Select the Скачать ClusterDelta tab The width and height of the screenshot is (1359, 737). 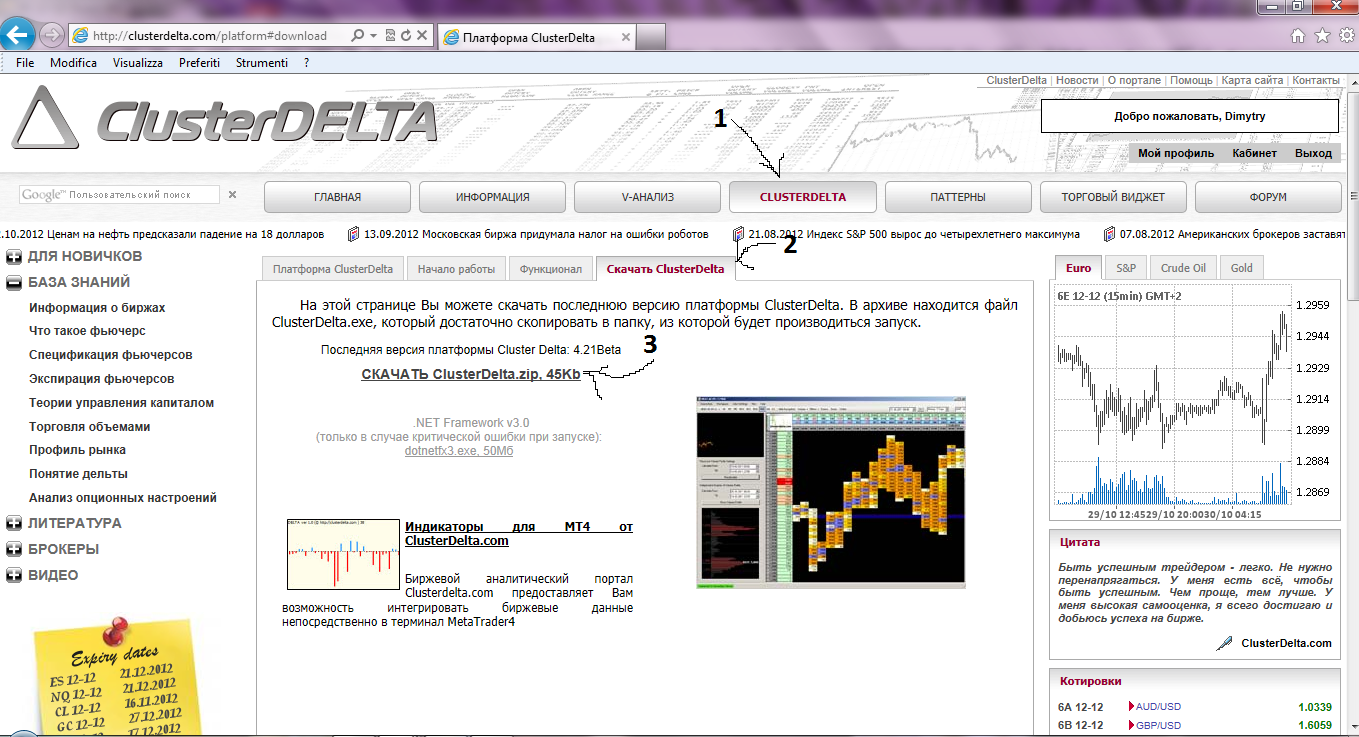[x=666, y=269]
